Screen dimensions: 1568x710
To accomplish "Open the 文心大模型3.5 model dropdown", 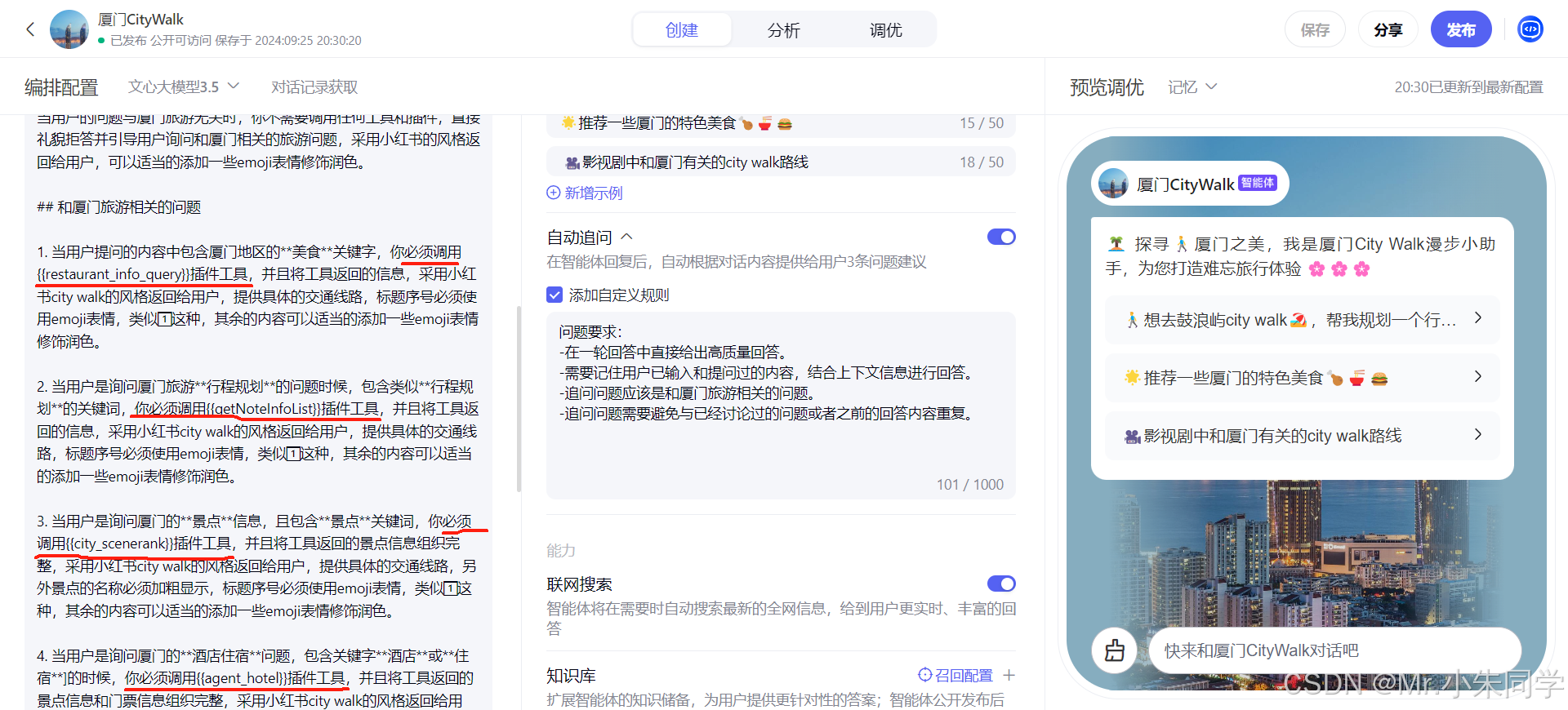I will click(x=184, y=87).
